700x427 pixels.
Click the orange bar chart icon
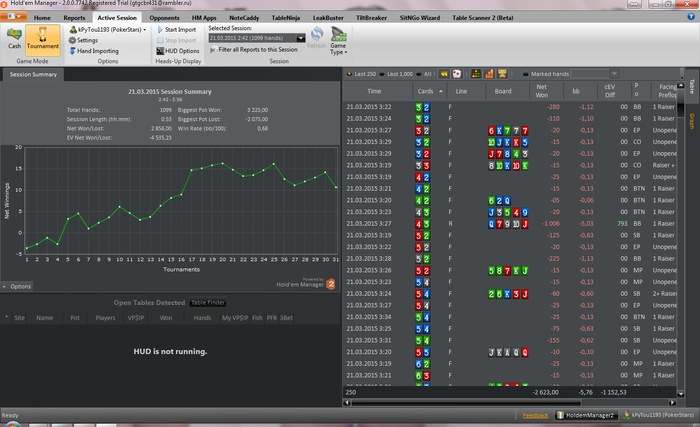(x=488, y=73)
